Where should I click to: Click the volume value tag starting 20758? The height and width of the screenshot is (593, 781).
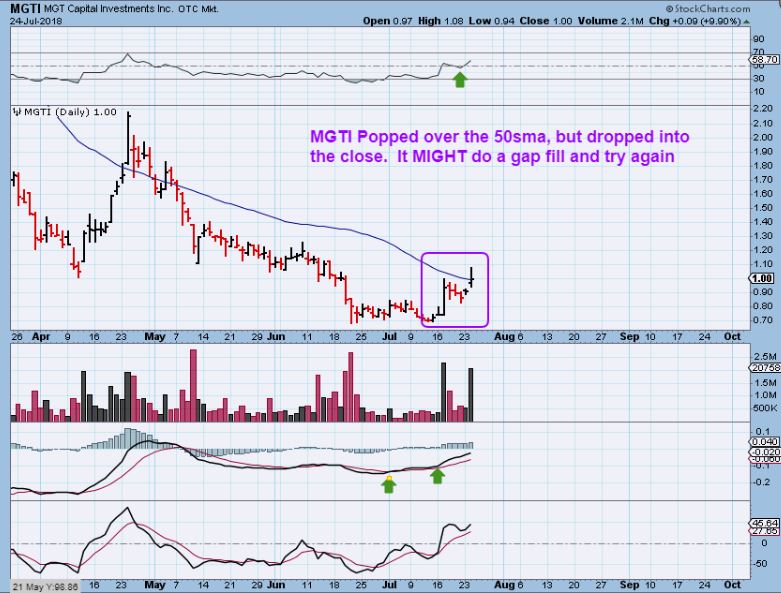pyautogui.click(x=767, y=367)
